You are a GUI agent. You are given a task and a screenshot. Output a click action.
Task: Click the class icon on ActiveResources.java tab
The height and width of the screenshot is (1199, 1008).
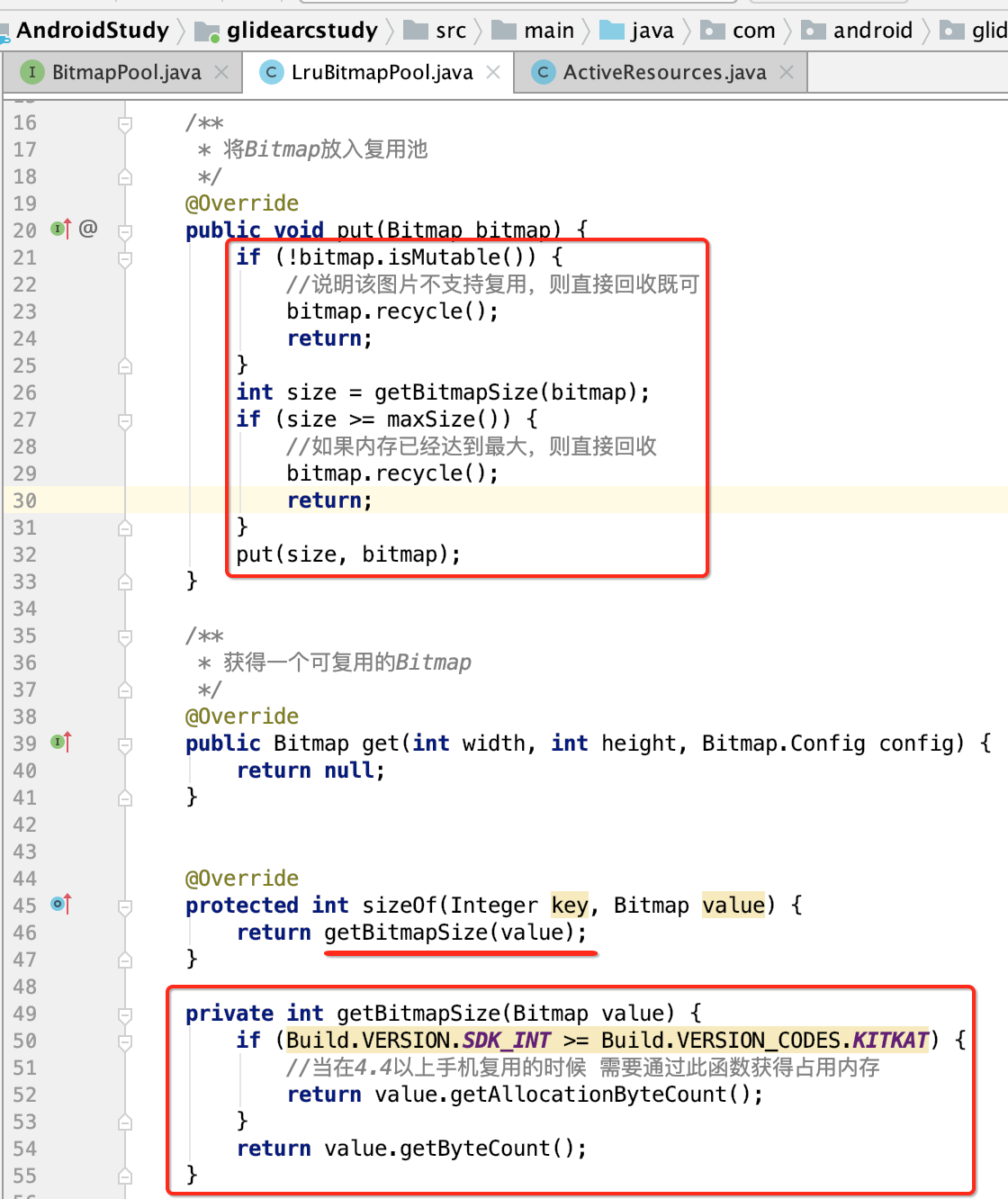coord(544,72)
